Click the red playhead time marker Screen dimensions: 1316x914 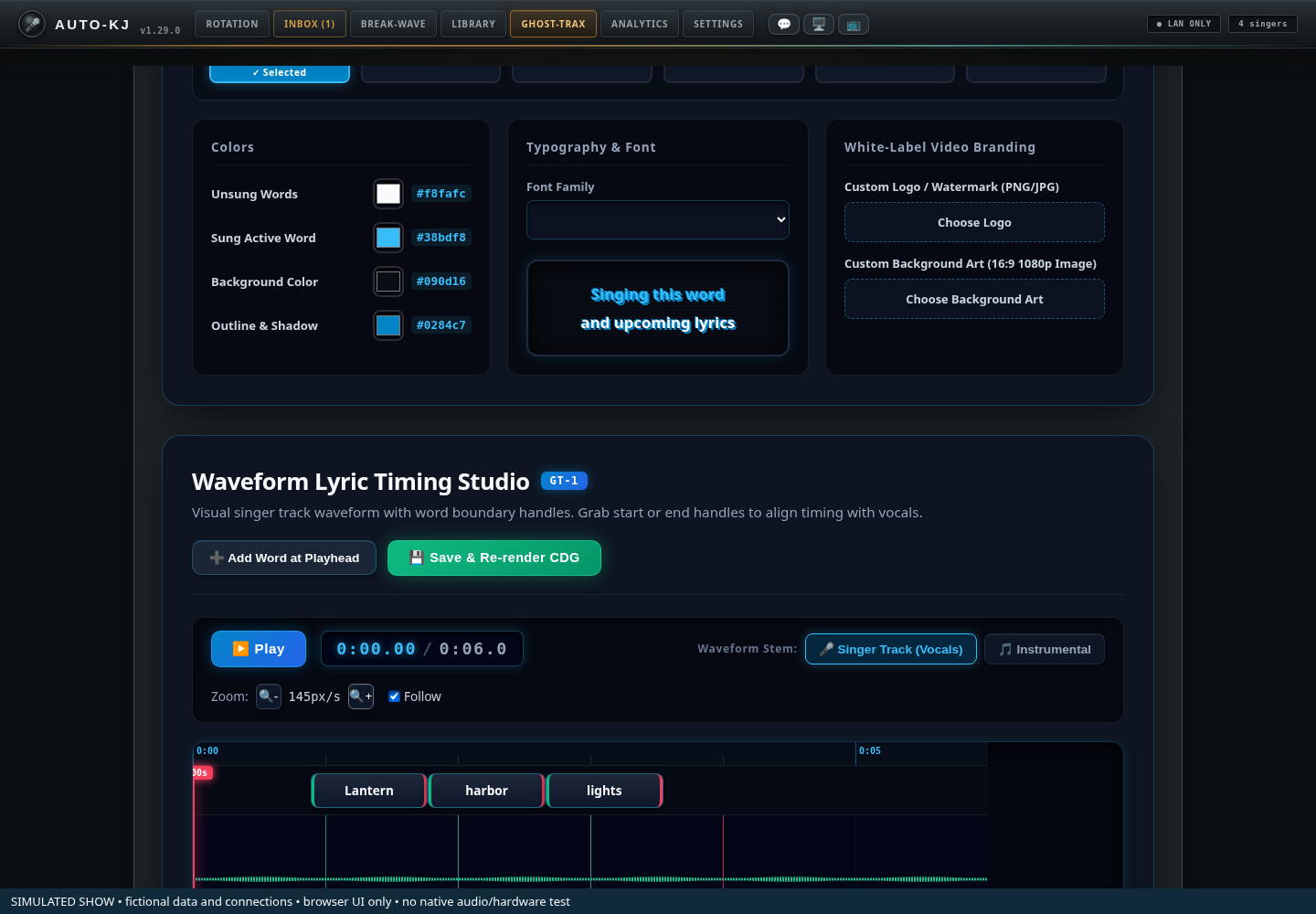point(201,773)
